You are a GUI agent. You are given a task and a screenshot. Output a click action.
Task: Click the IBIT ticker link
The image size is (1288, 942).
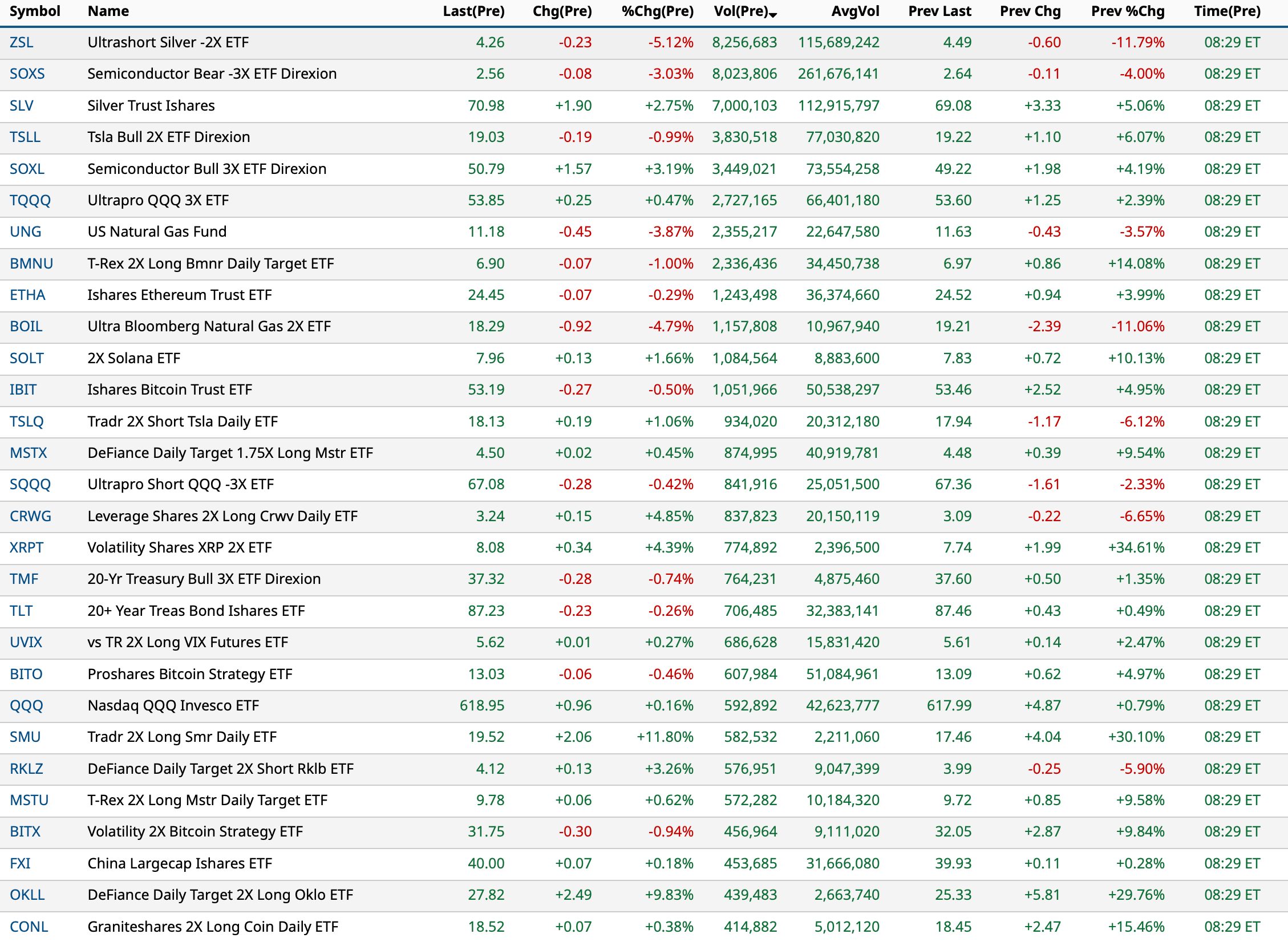pos(23,390)
